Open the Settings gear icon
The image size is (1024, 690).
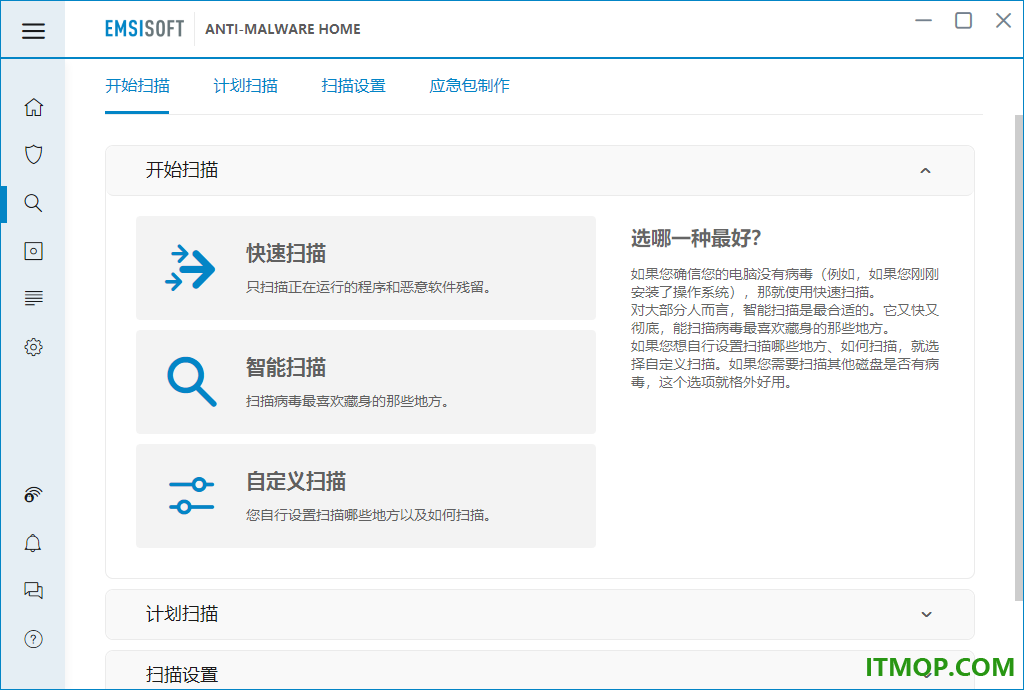point(33,347)
